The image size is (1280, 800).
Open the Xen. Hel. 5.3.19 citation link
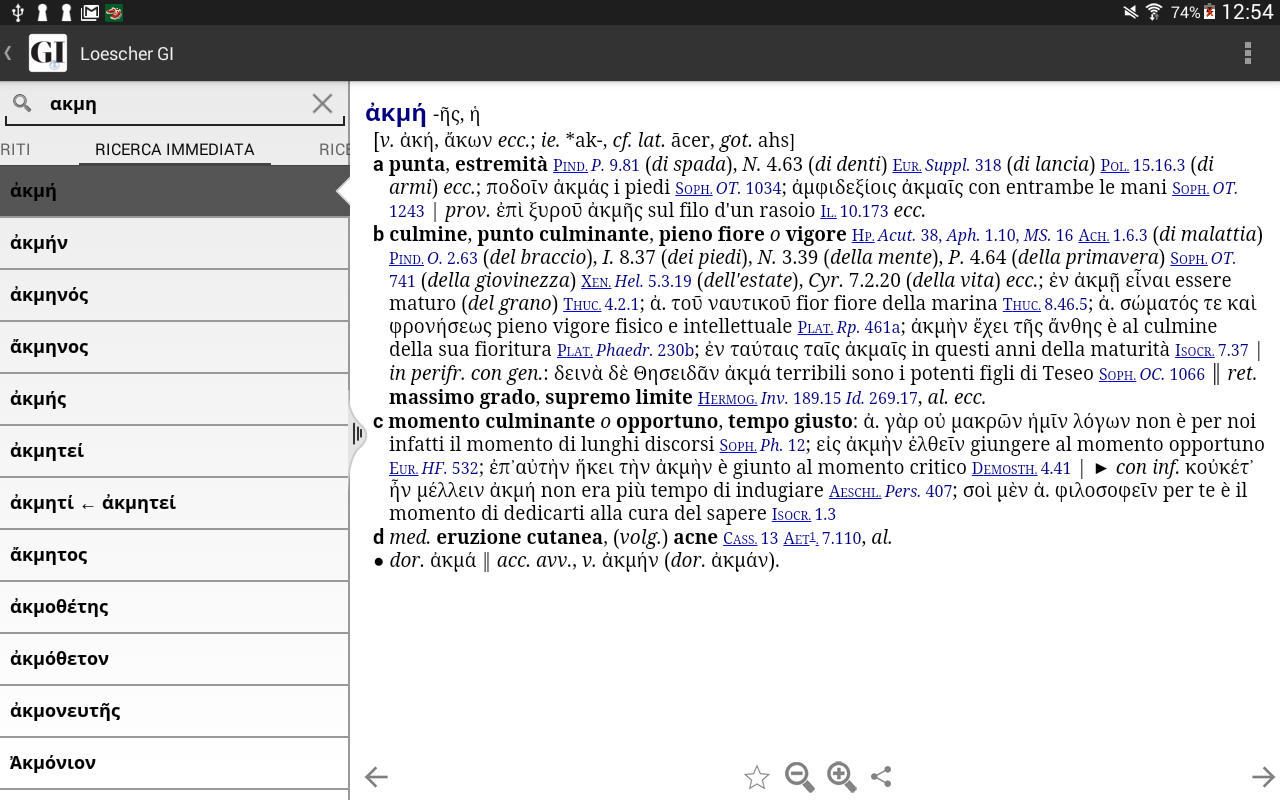638,281
